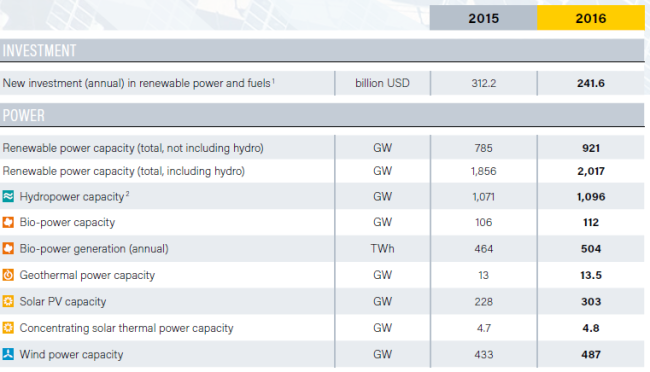Select the 1,071 value cell
The width and height of the screenshot is (650, 372).
click(483, 197)
